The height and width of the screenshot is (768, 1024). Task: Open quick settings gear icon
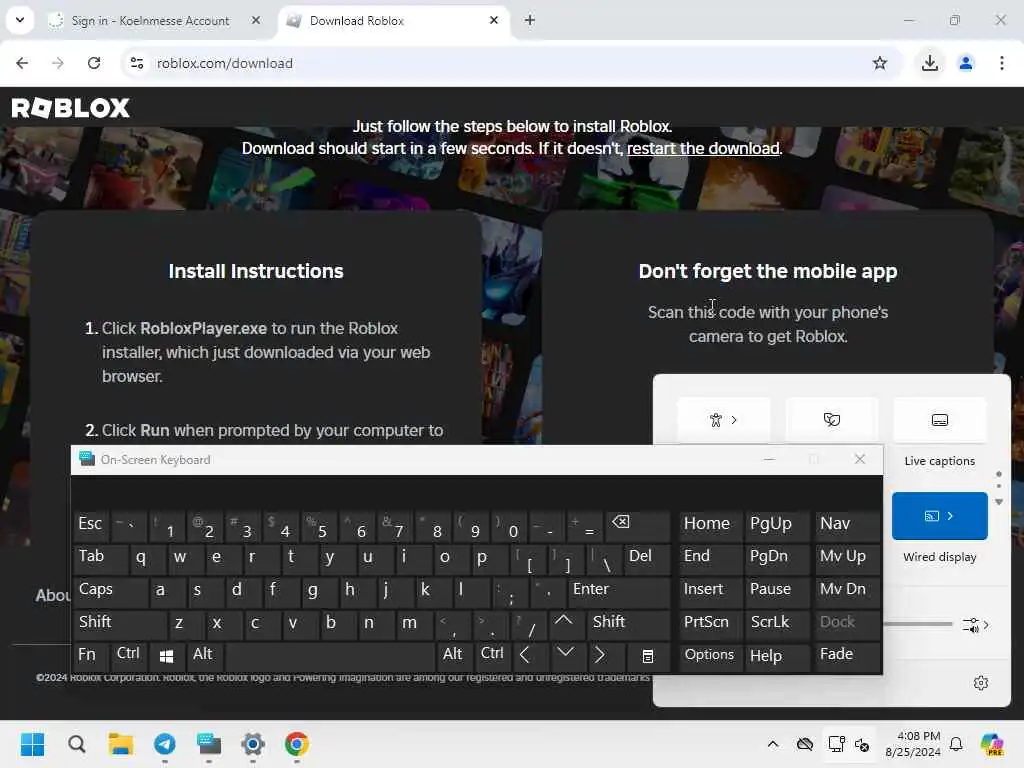(x=980, y=683)
